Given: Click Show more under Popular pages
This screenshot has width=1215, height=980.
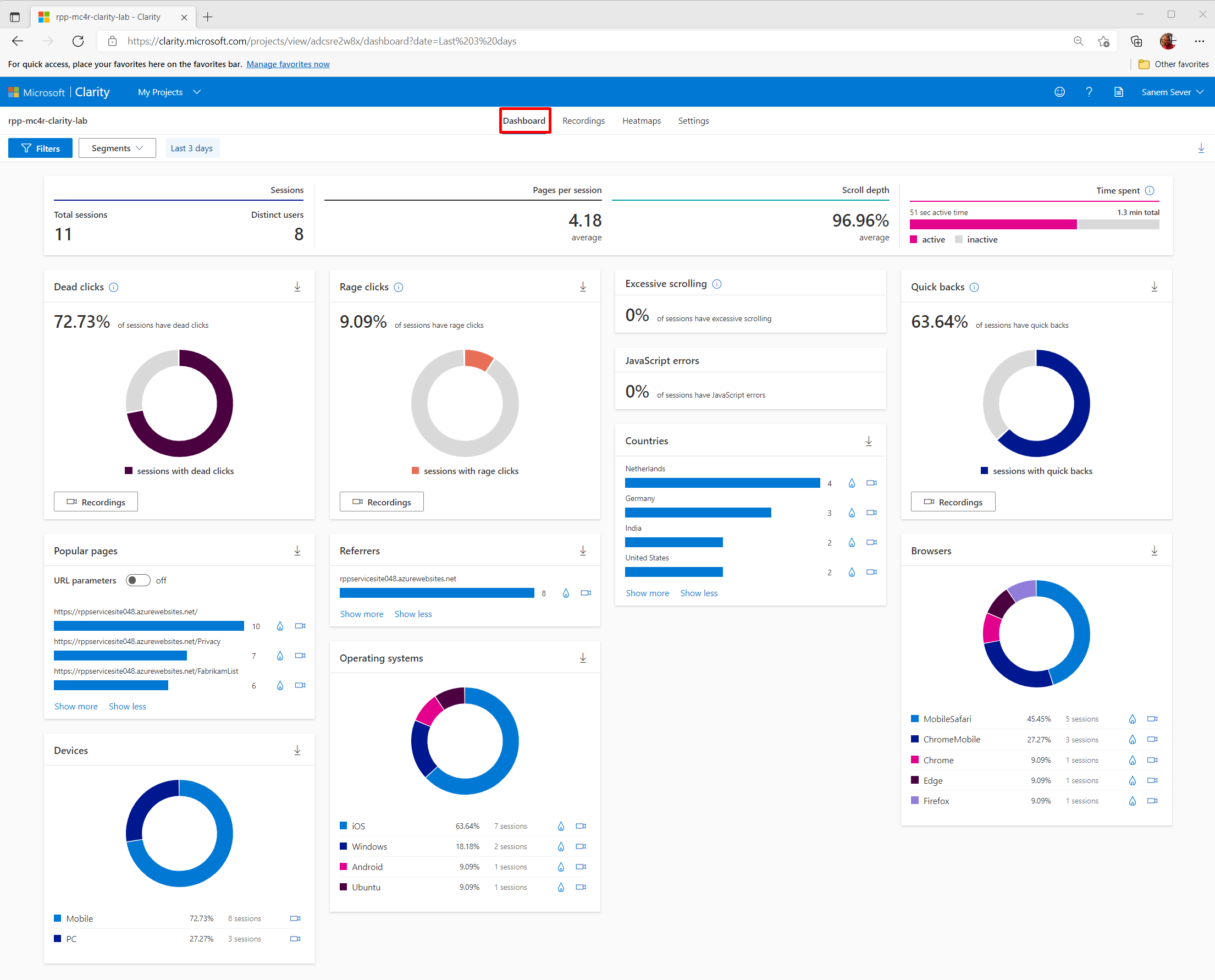Looking at the screenshot, I should tap(76, 706).
